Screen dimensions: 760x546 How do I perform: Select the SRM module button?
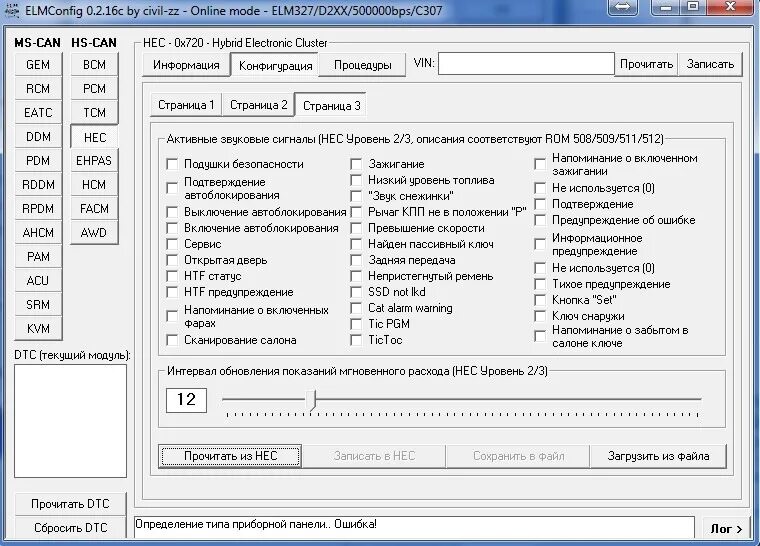pos(38,305)
